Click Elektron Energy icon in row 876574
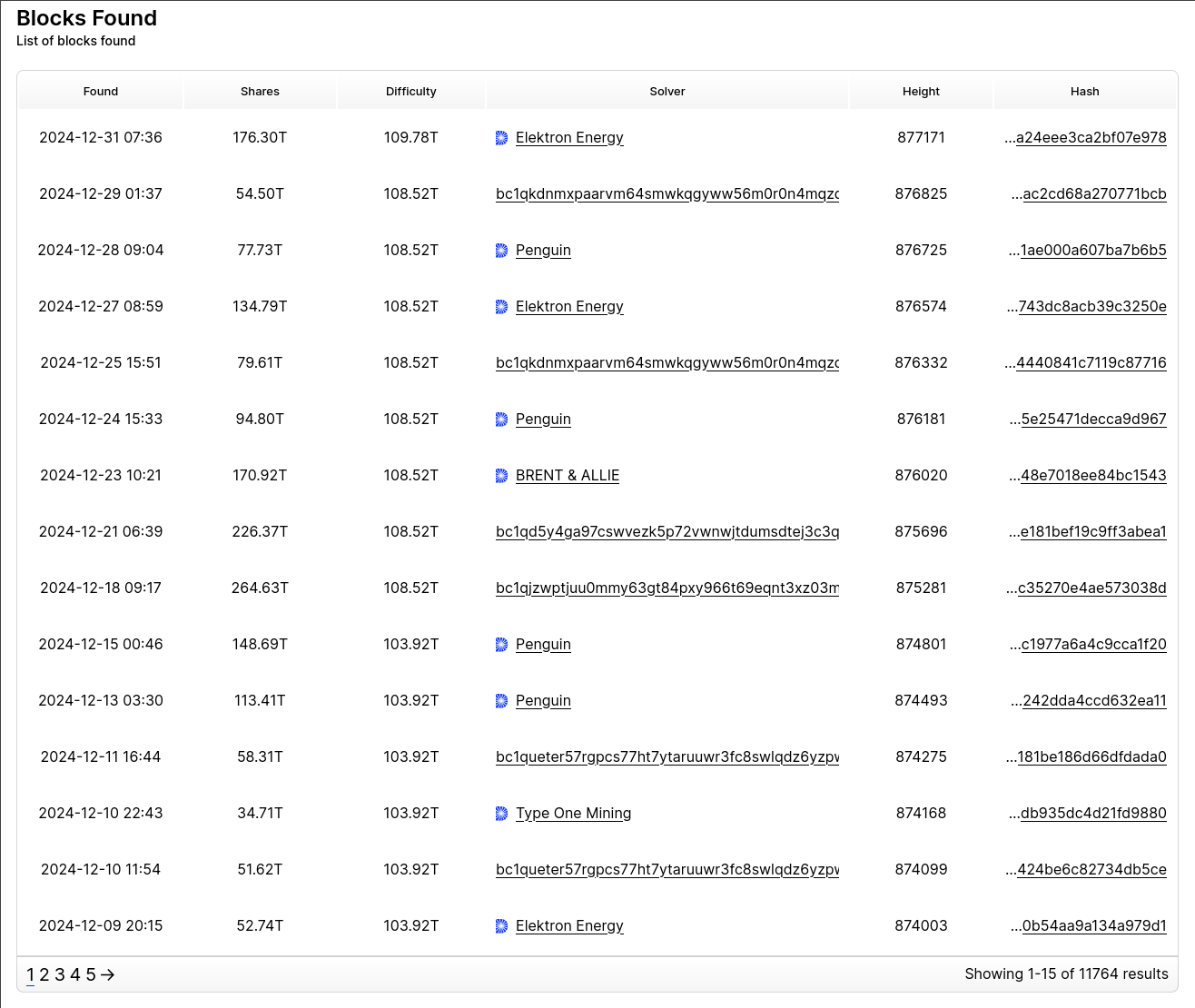The width and height of the screenshot is (1195, 1008). (x=501, y=307)
